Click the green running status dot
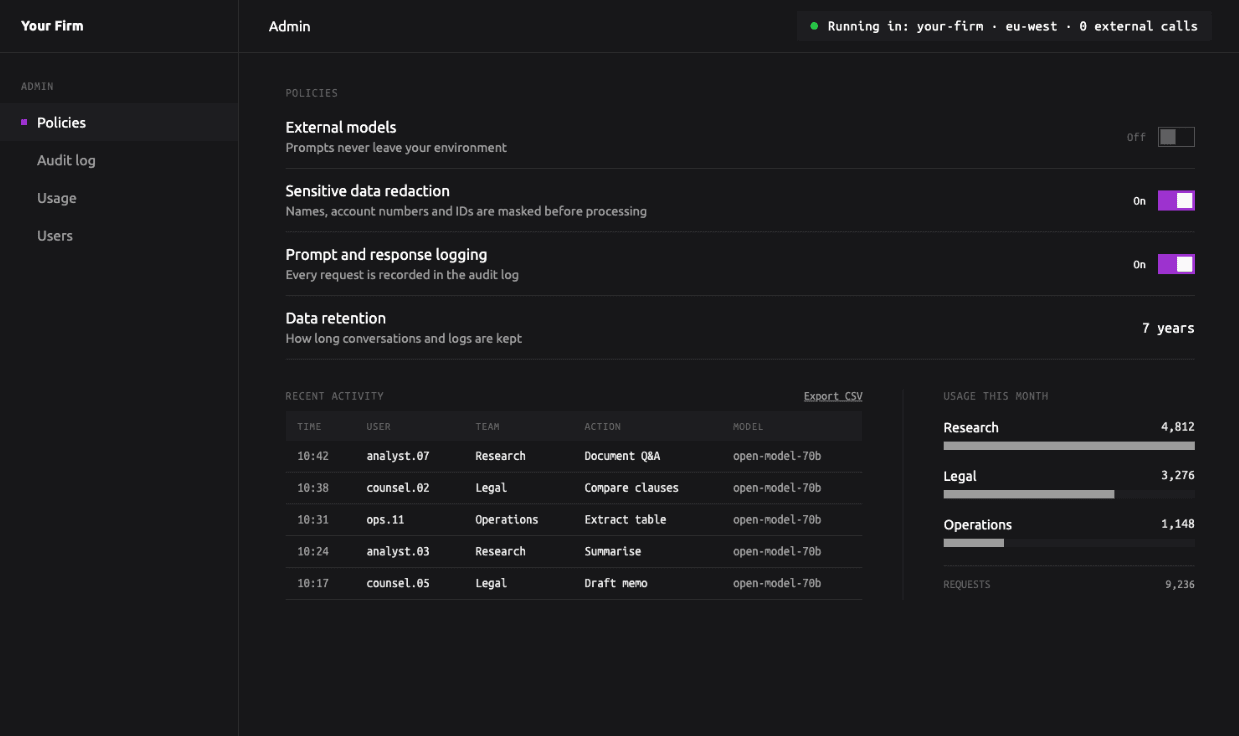 [814, 26]
